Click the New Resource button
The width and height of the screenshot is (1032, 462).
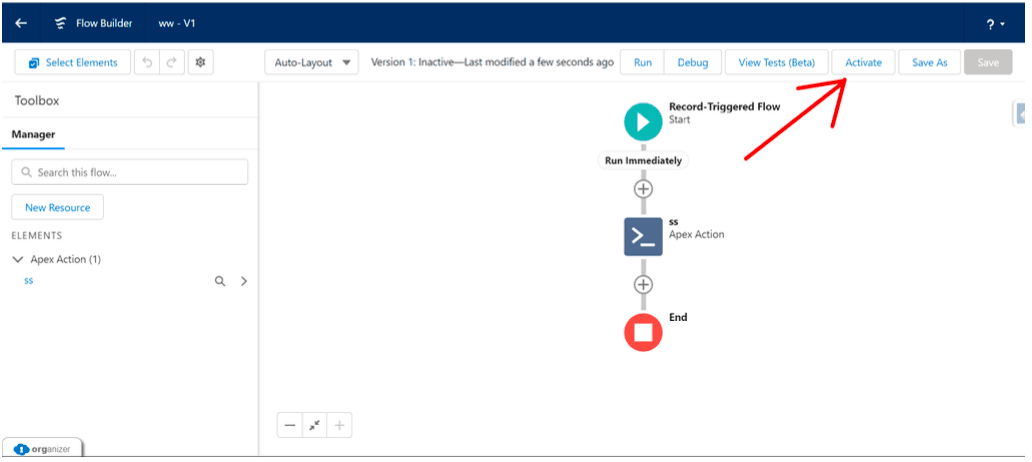pos(57,207)
